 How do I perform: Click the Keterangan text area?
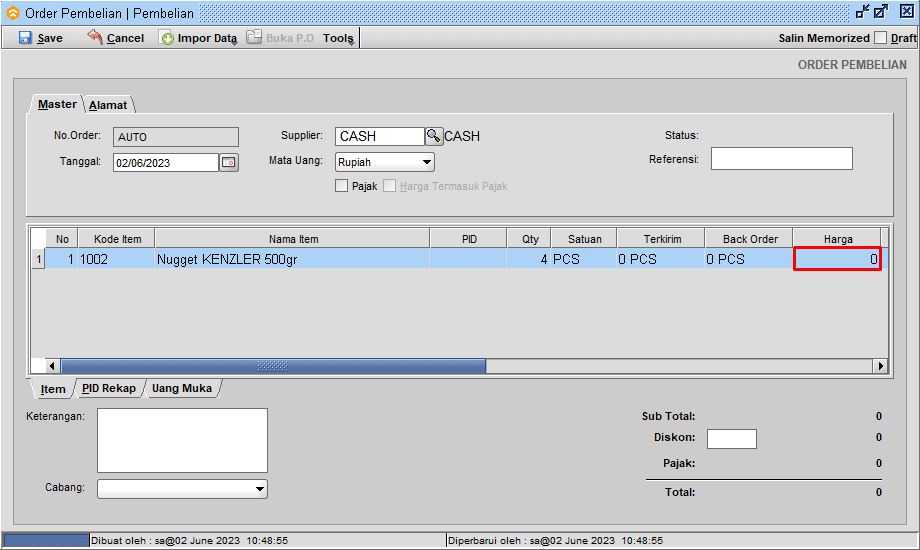click(182, 440)
